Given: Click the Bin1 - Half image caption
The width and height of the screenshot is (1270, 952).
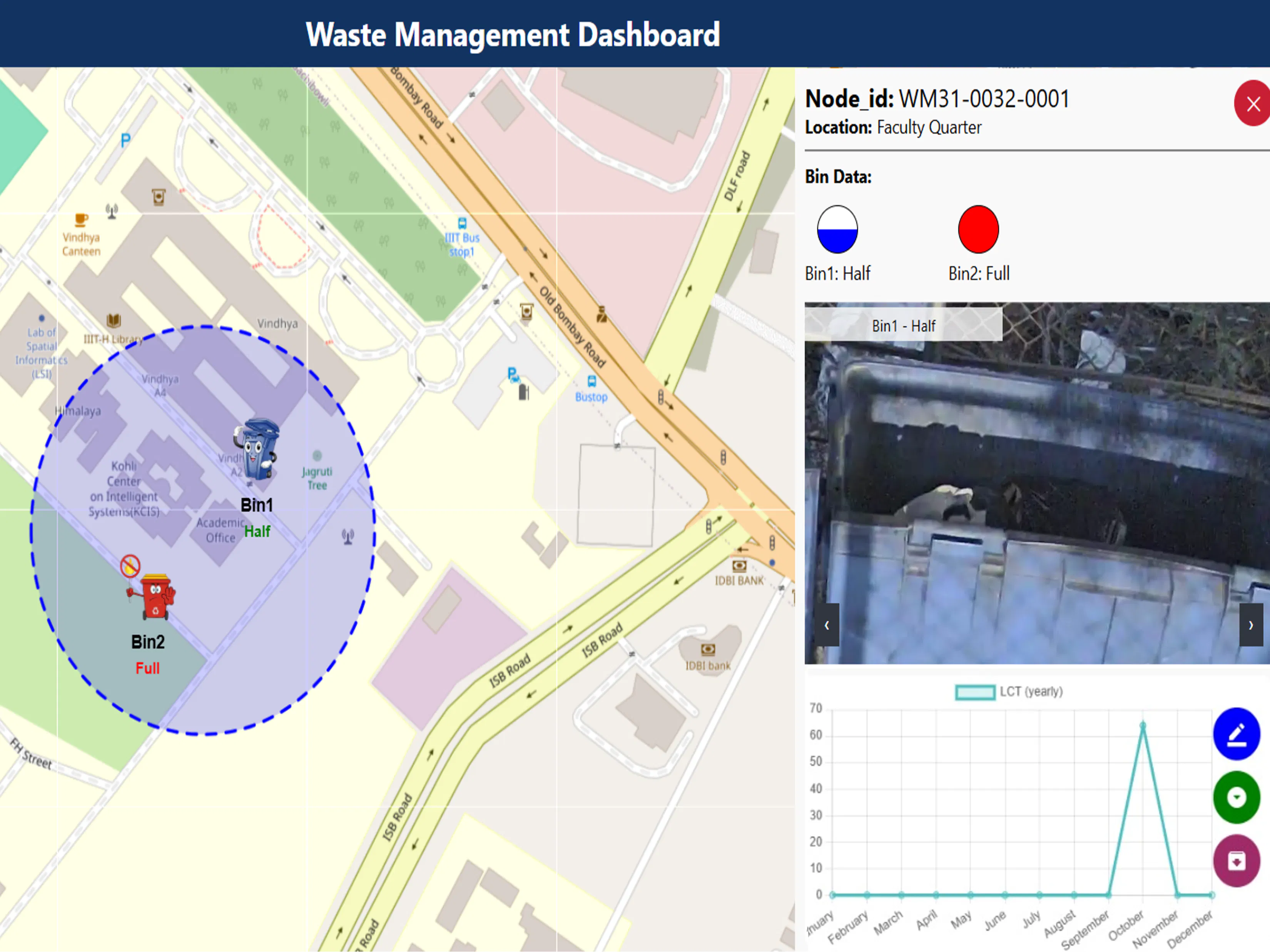Looking at the screenshot, I should point(904,326).
